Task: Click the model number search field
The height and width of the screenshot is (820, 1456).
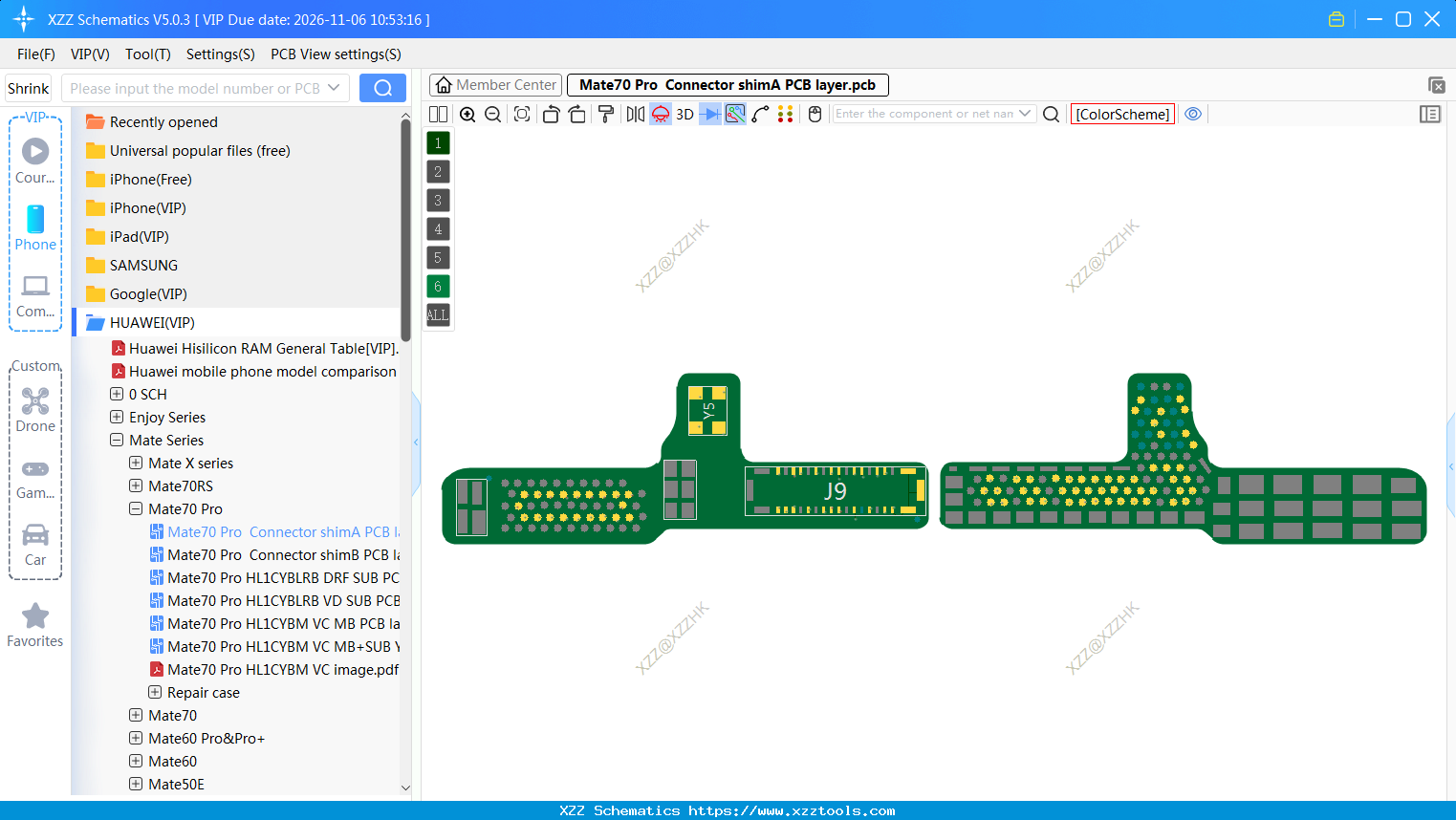Action: (195, 88)
